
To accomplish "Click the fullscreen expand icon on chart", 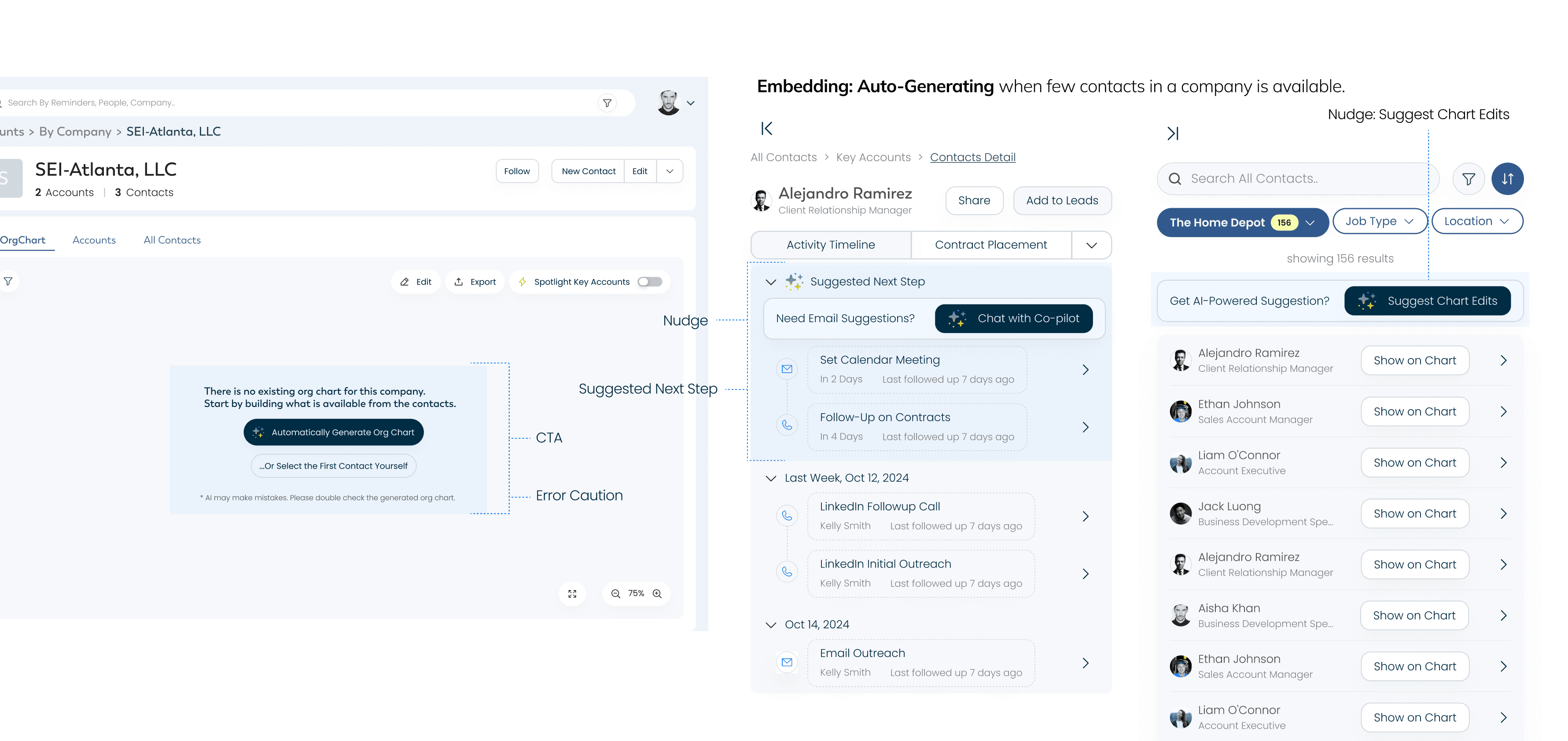I will (572, 594).
